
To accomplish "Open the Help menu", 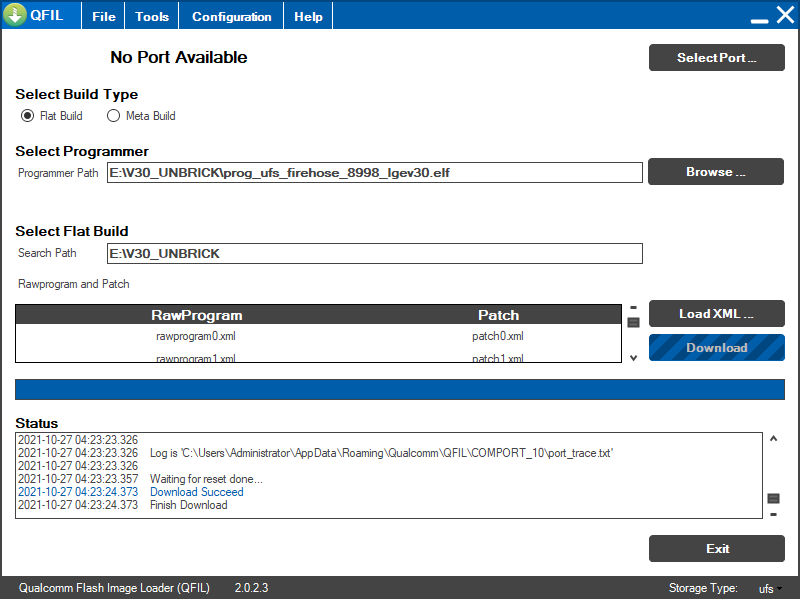I will (308, 16).
